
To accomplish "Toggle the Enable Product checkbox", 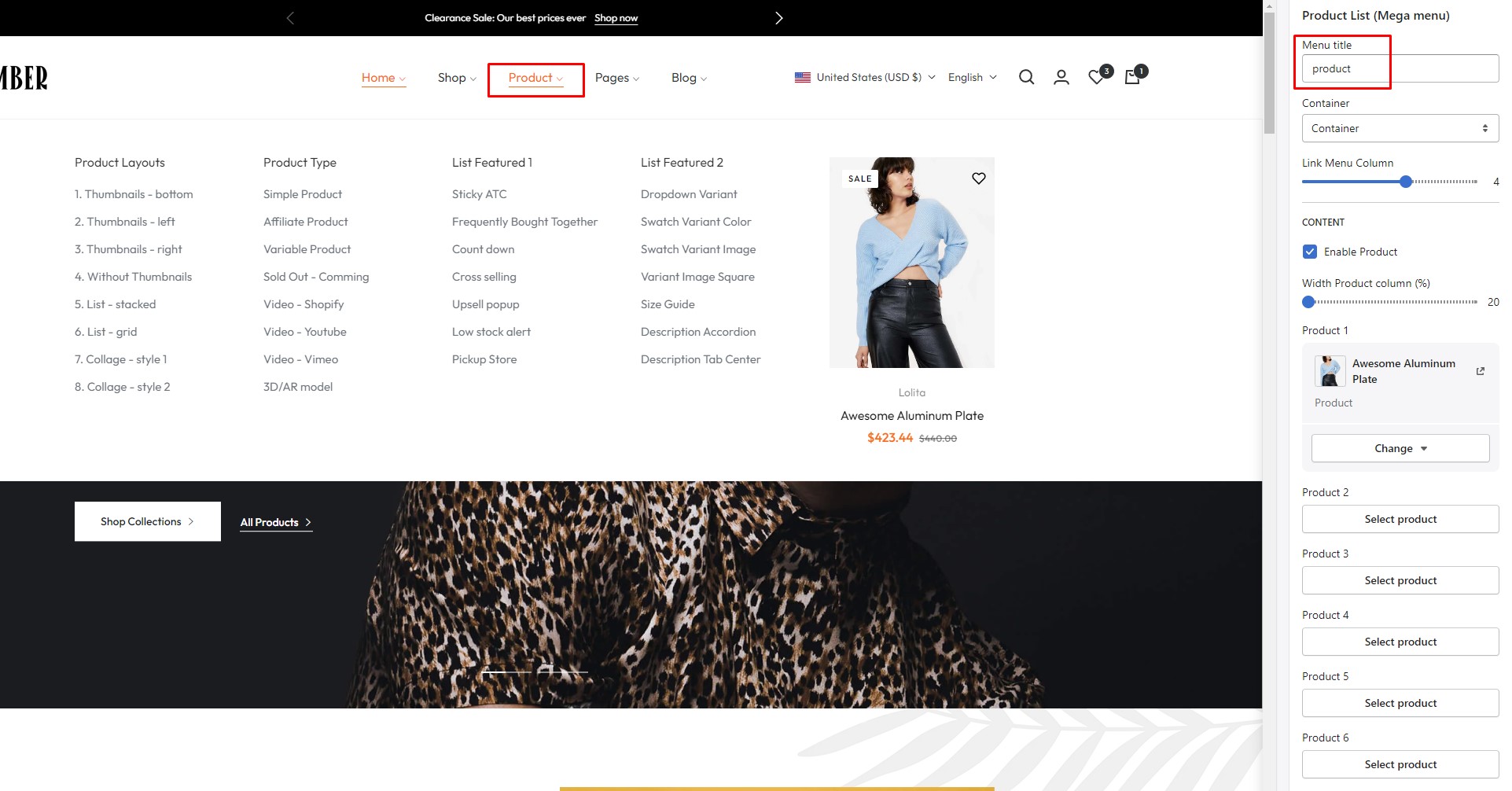I will (x=1310, y=252).
